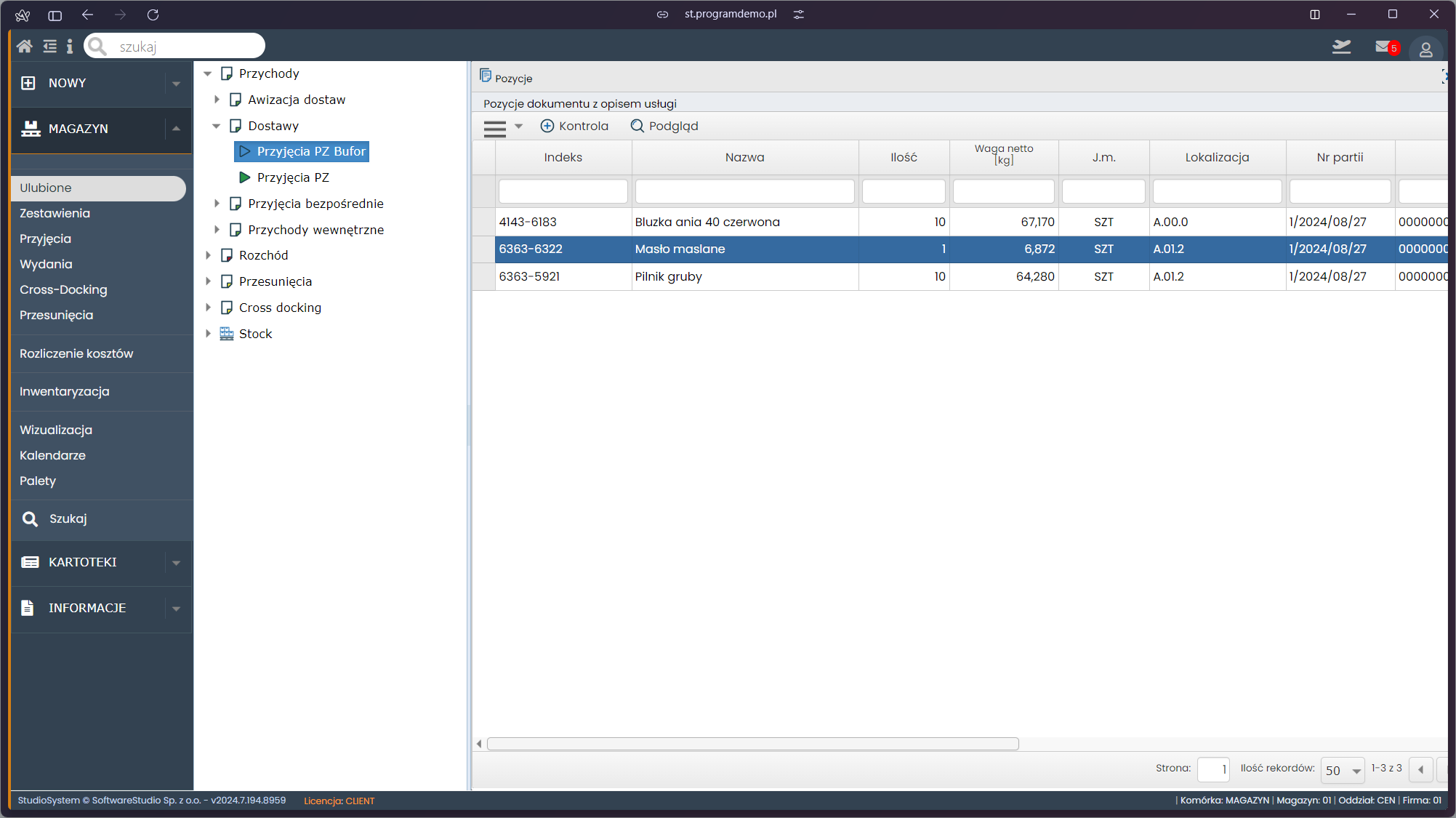Viewport: 1456px width, 818px height.
Task: Open Palety in the sidebar
Action: pos(38,481)
